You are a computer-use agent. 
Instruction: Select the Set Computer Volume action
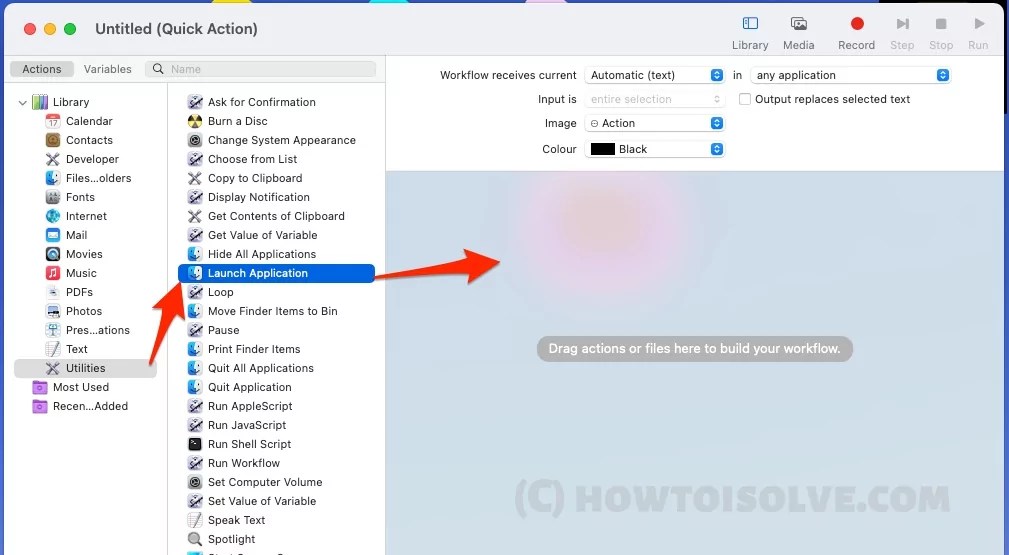pyautogui.click(x=264, y=482)
